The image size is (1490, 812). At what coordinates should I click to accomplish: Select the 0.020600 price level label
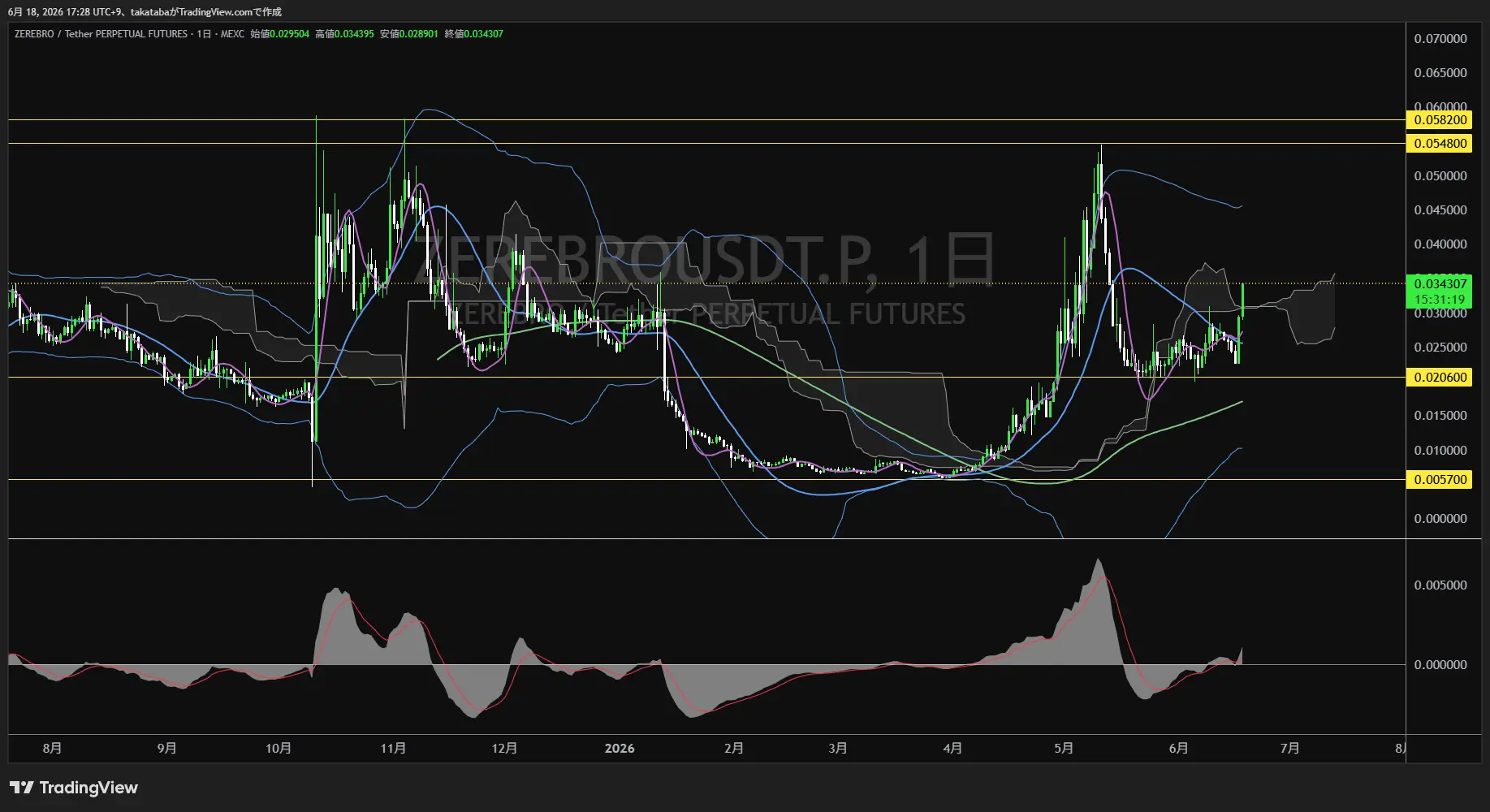(x=1440, y=378)
